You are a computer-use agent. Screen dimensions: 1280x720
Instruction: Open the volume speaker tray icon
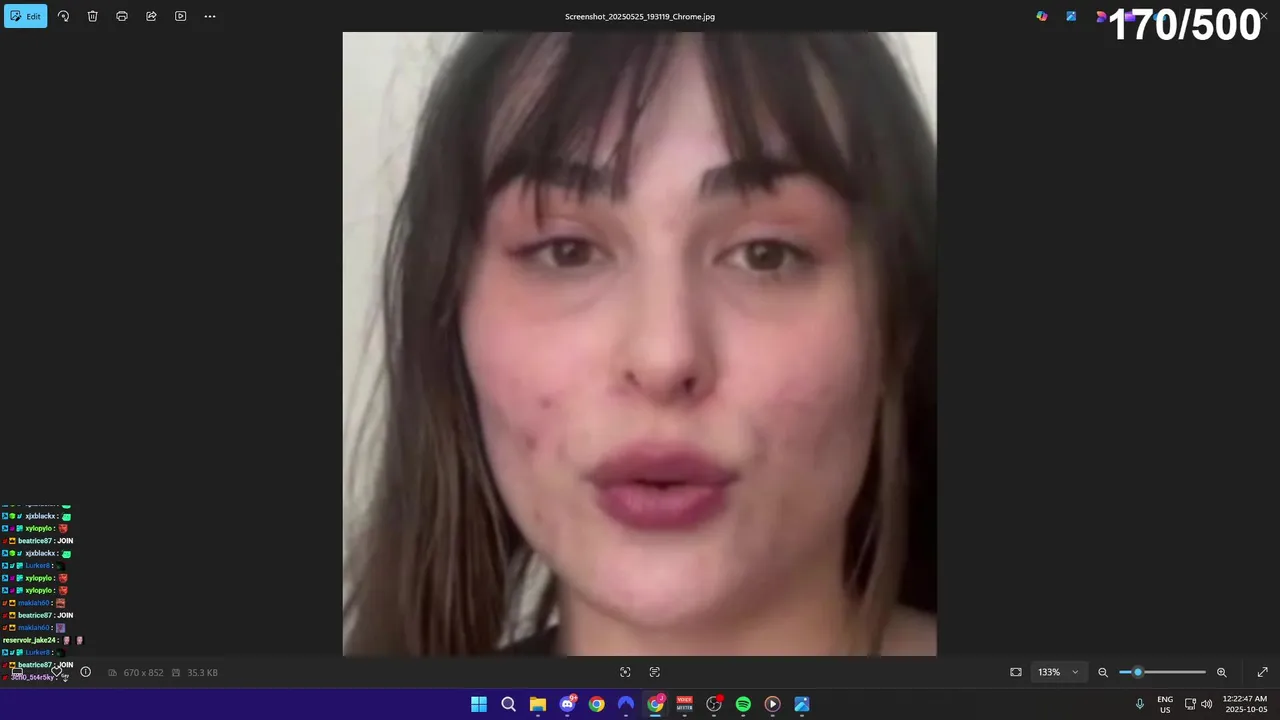[1206, 704]
